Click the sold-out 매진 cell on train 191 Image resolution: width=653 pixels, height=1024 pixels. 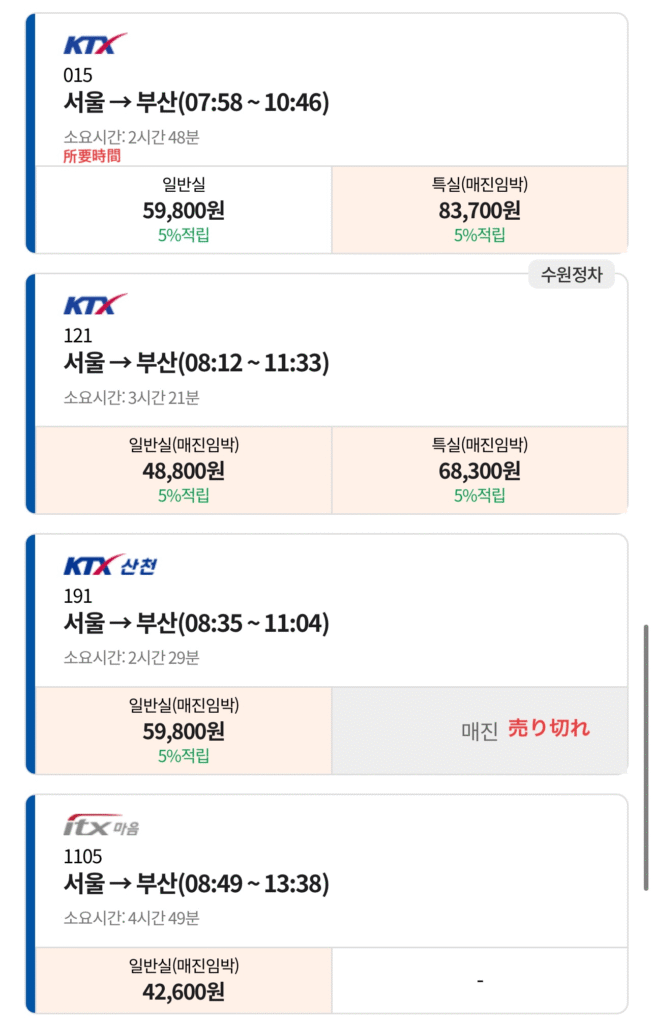pyautogui.click(x=479, y=730)
